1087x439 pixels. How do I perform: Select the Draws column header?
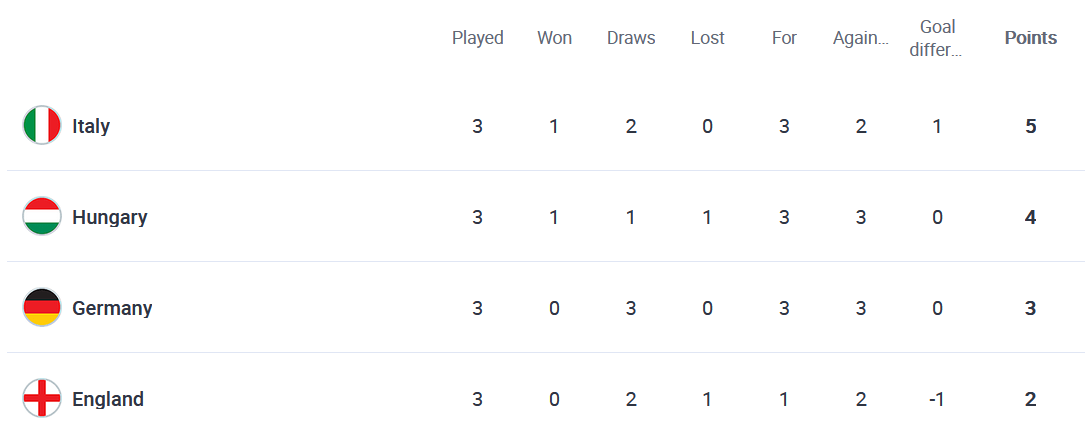631,37
